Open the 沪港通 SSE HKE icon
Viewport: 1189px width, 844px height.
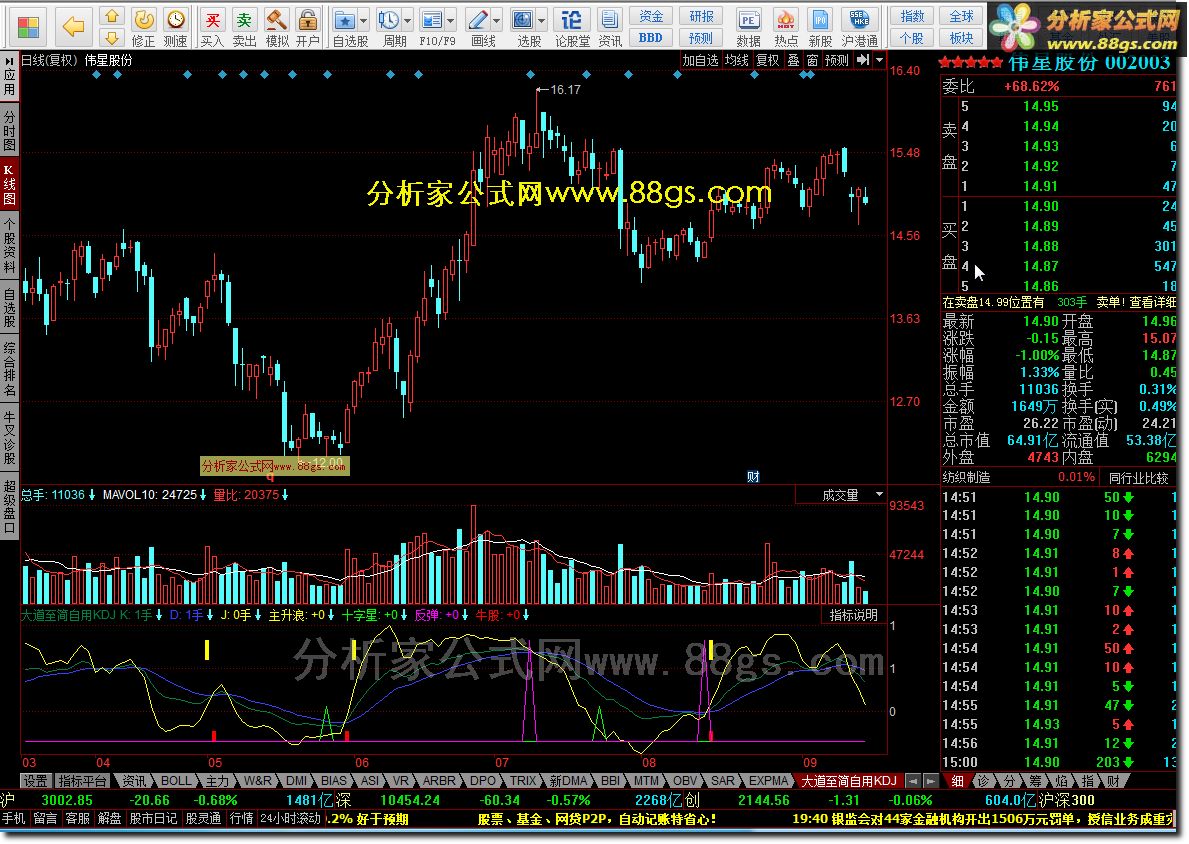[x=859, y=20]
